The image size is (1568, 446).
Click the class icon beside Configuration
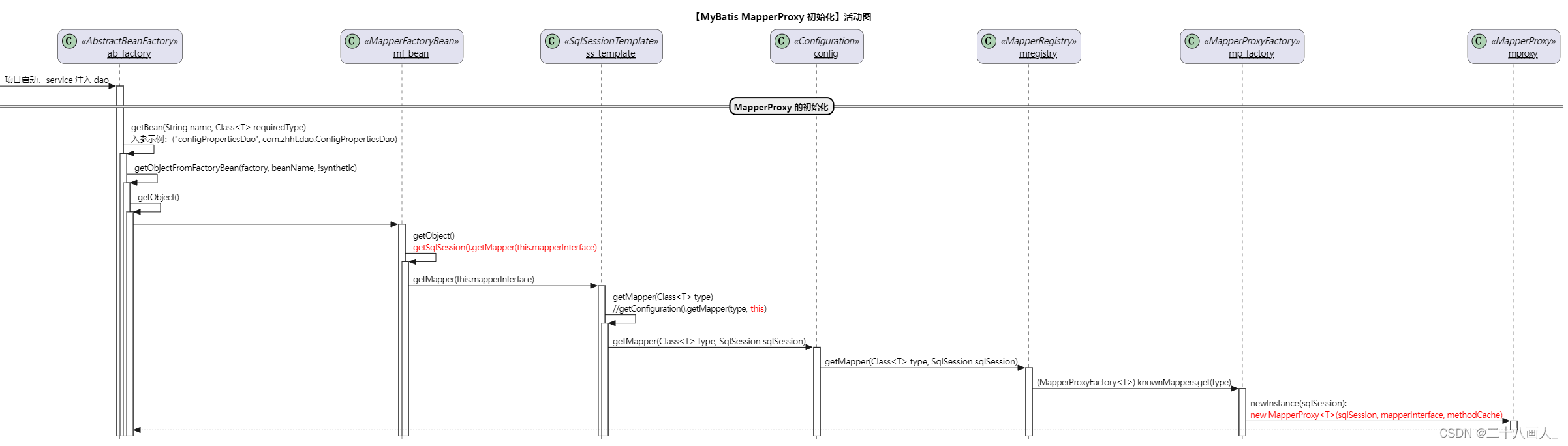click(x=782, y=41)
